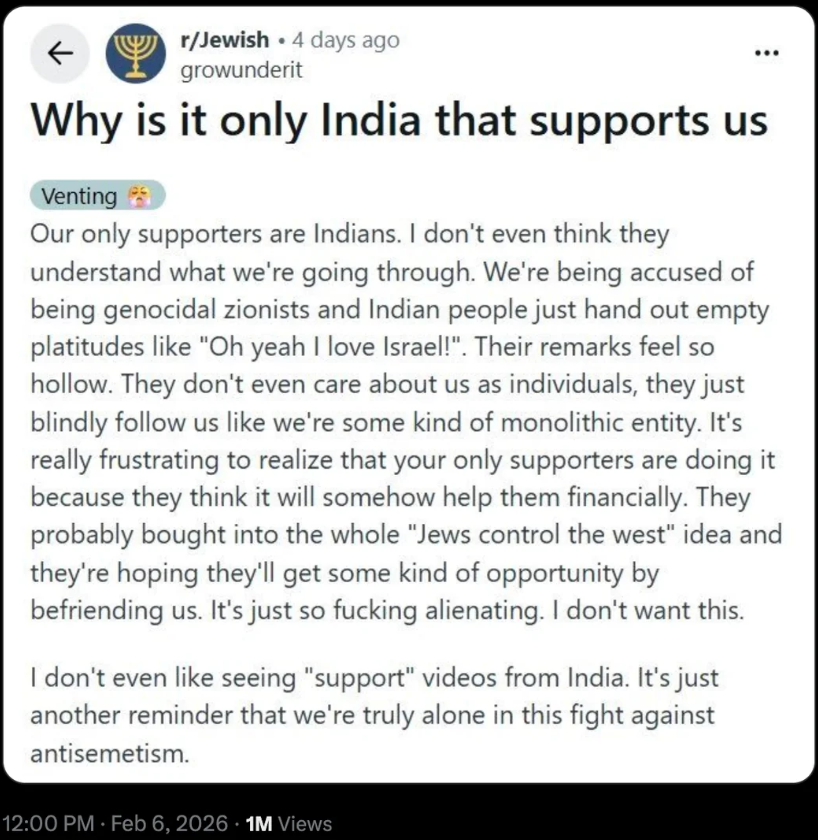Click the paragraph about "support" videos from India

(x=374, y=716)
